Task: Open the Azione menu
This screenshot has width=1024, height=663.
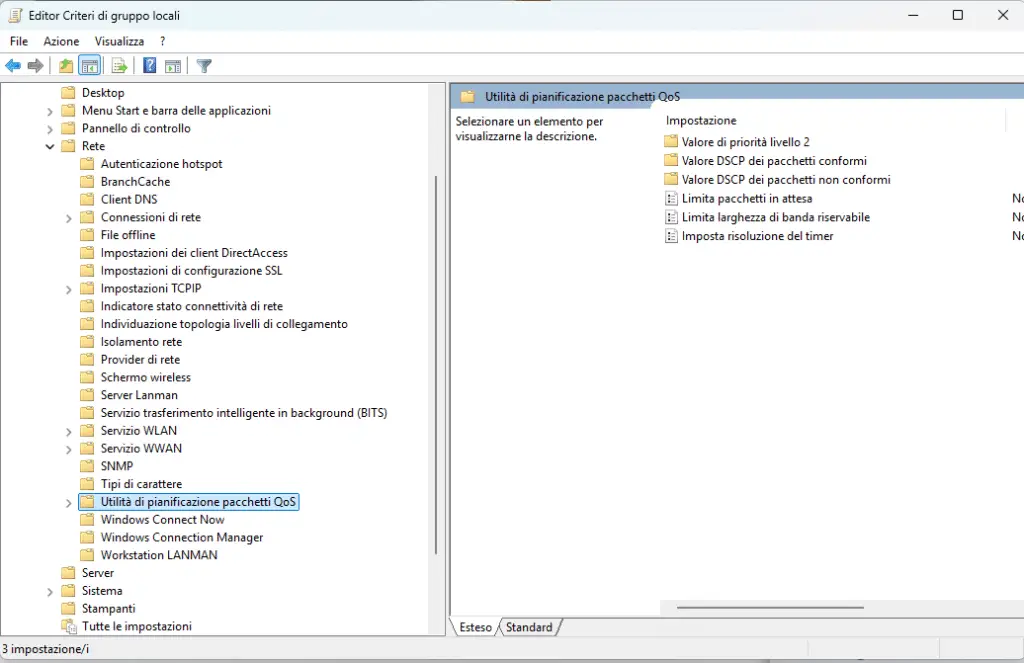Action: point(61,41)
